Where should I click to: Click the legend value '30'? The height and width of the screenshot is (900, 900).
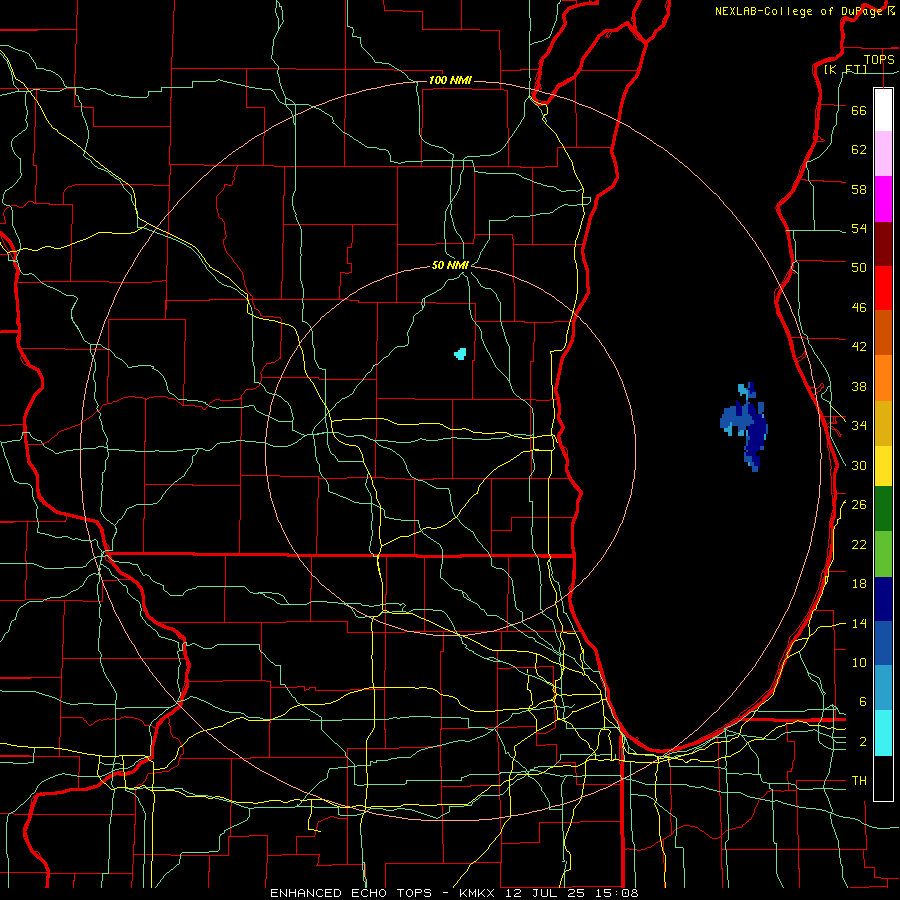[x=859, y=465]
